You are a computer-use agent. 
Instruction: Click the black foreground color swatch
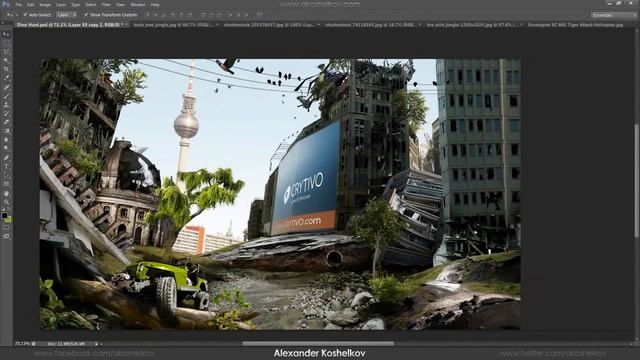(4, 216)
